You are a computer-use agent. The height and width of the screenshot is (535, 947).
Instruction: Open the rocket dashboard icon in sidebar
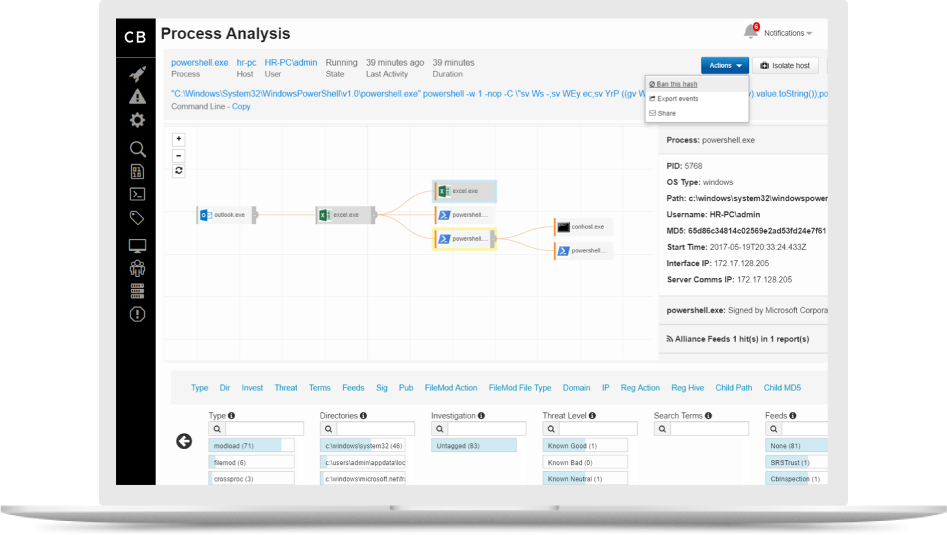[x=137, y=74]
